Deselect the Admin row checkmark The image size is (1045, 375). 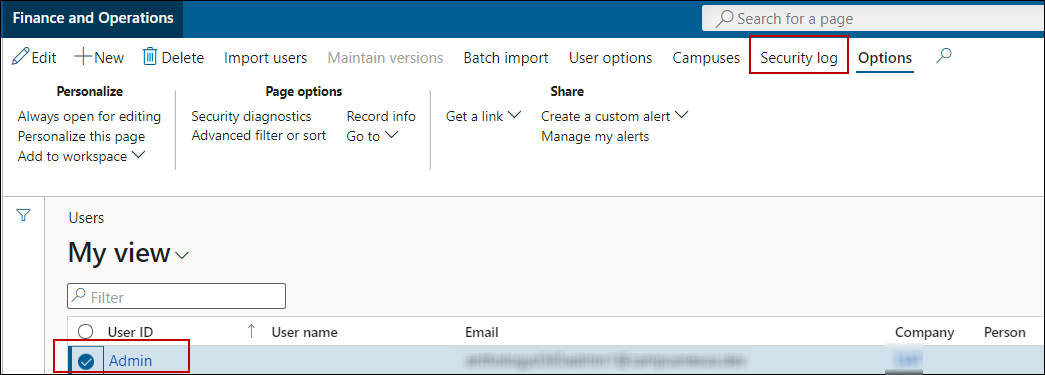pyautogui.click(x=86, y=362)
